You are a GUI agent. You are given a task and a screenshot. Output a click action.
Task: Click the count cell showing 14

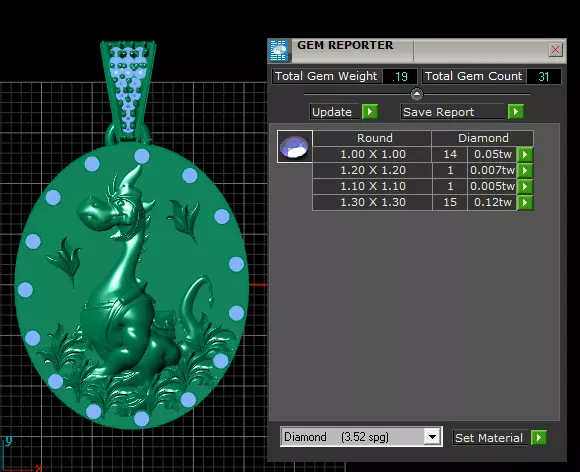coord(450,154)
